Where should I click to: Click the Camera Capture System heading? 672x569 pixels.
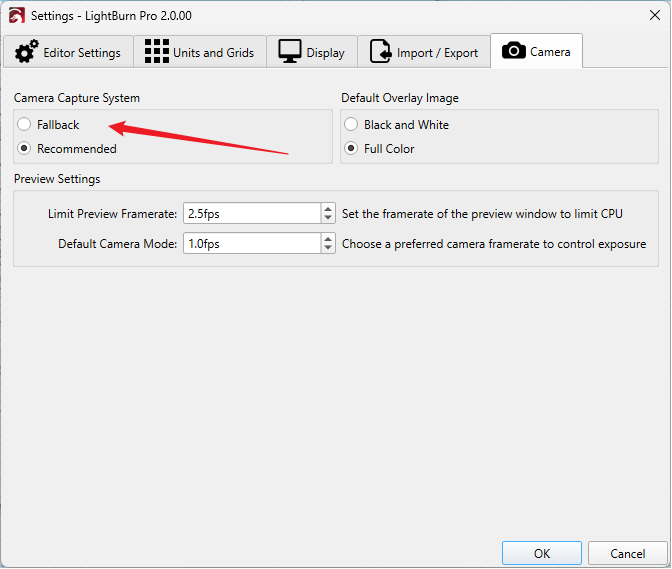click(77, 98)
